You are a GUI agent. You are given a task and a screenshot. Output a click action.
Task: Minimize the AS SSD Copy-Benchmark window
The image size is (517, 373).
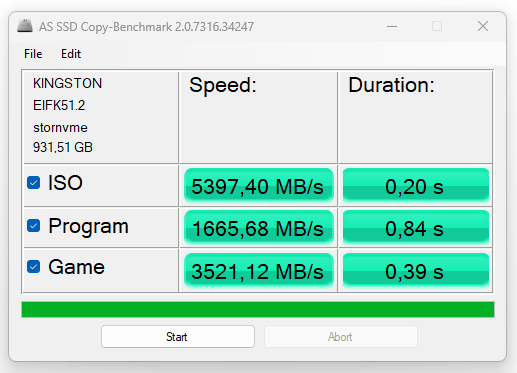(x=392, y=26)
